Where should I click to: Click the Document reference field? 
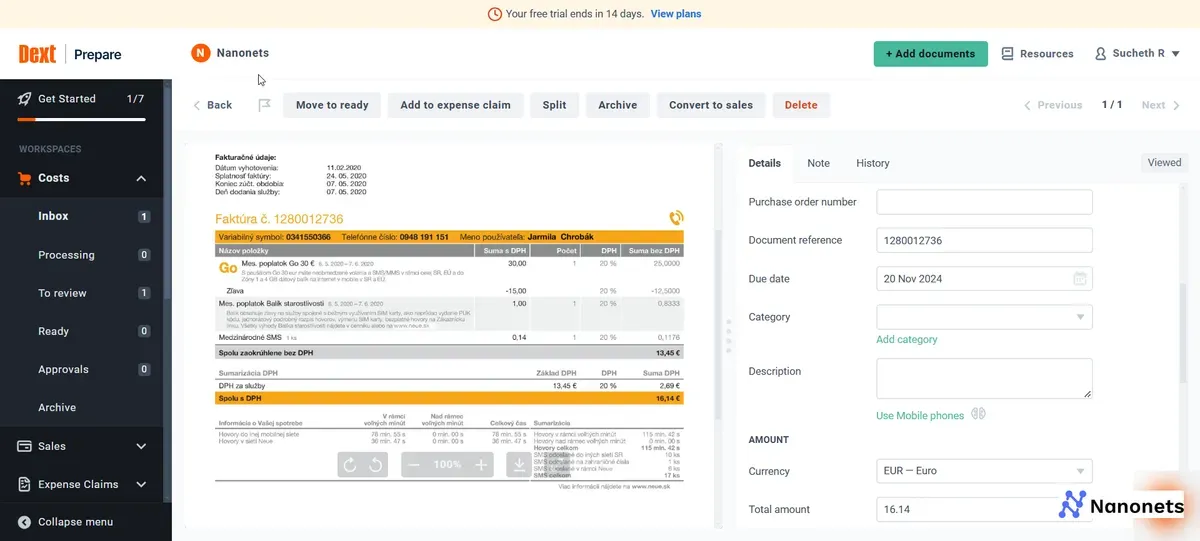pyautogui.click(x=984, y=240)
